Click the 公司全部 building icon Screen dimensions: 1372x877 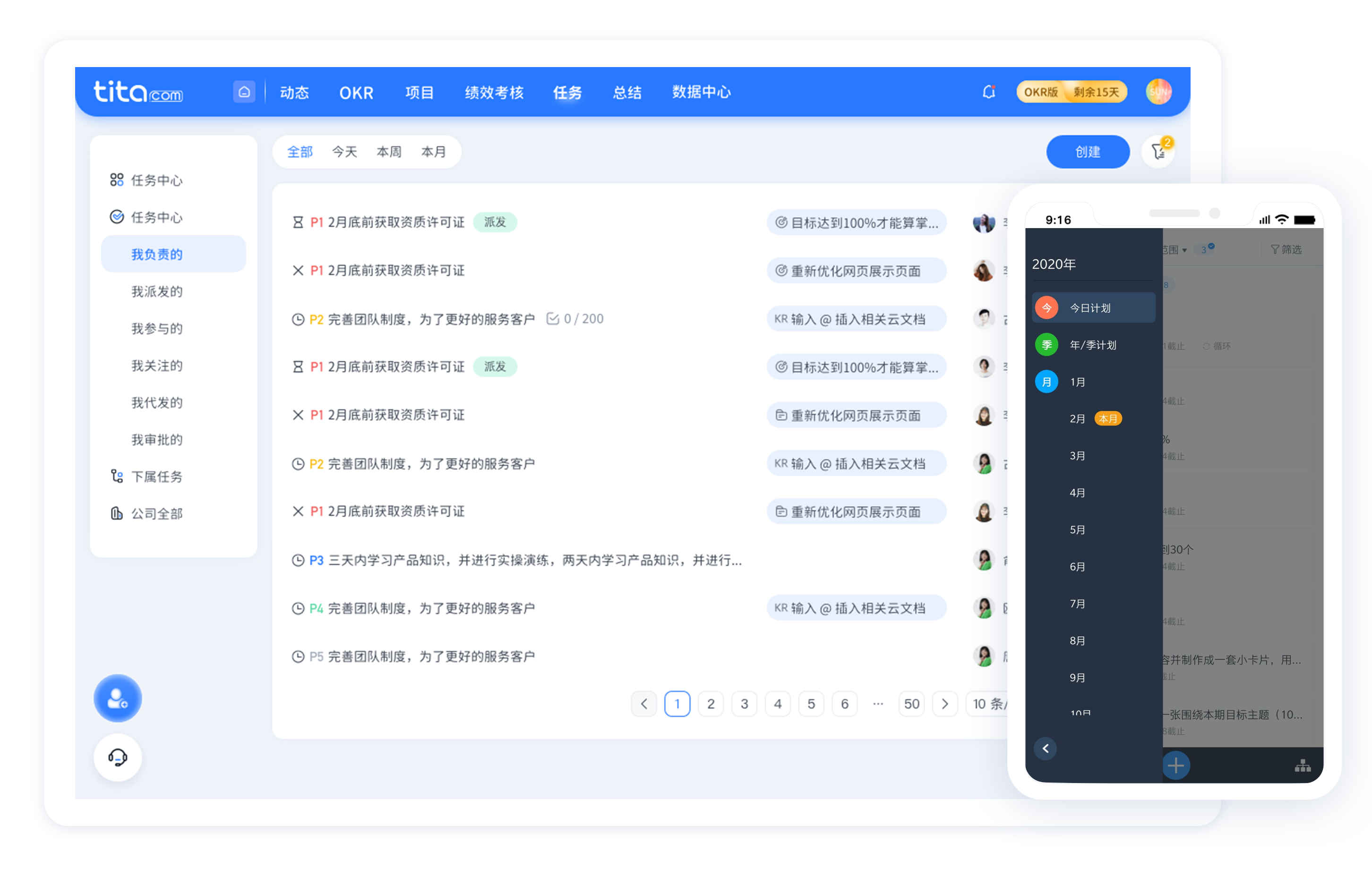[117, 513]
